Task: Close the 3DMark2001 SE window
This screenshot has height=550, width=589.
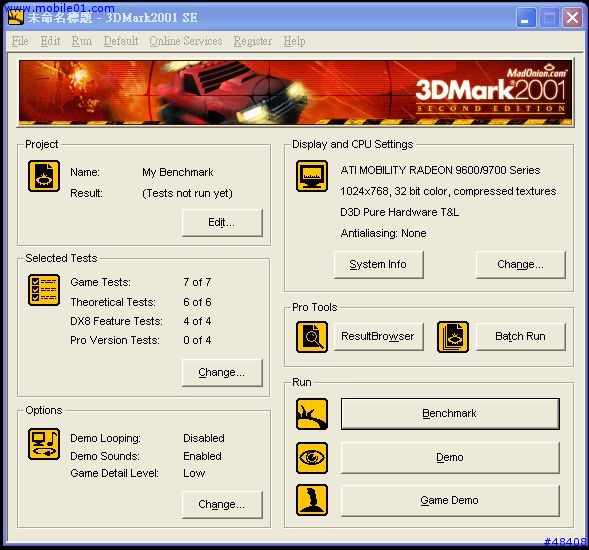Action: pos(572,18)
